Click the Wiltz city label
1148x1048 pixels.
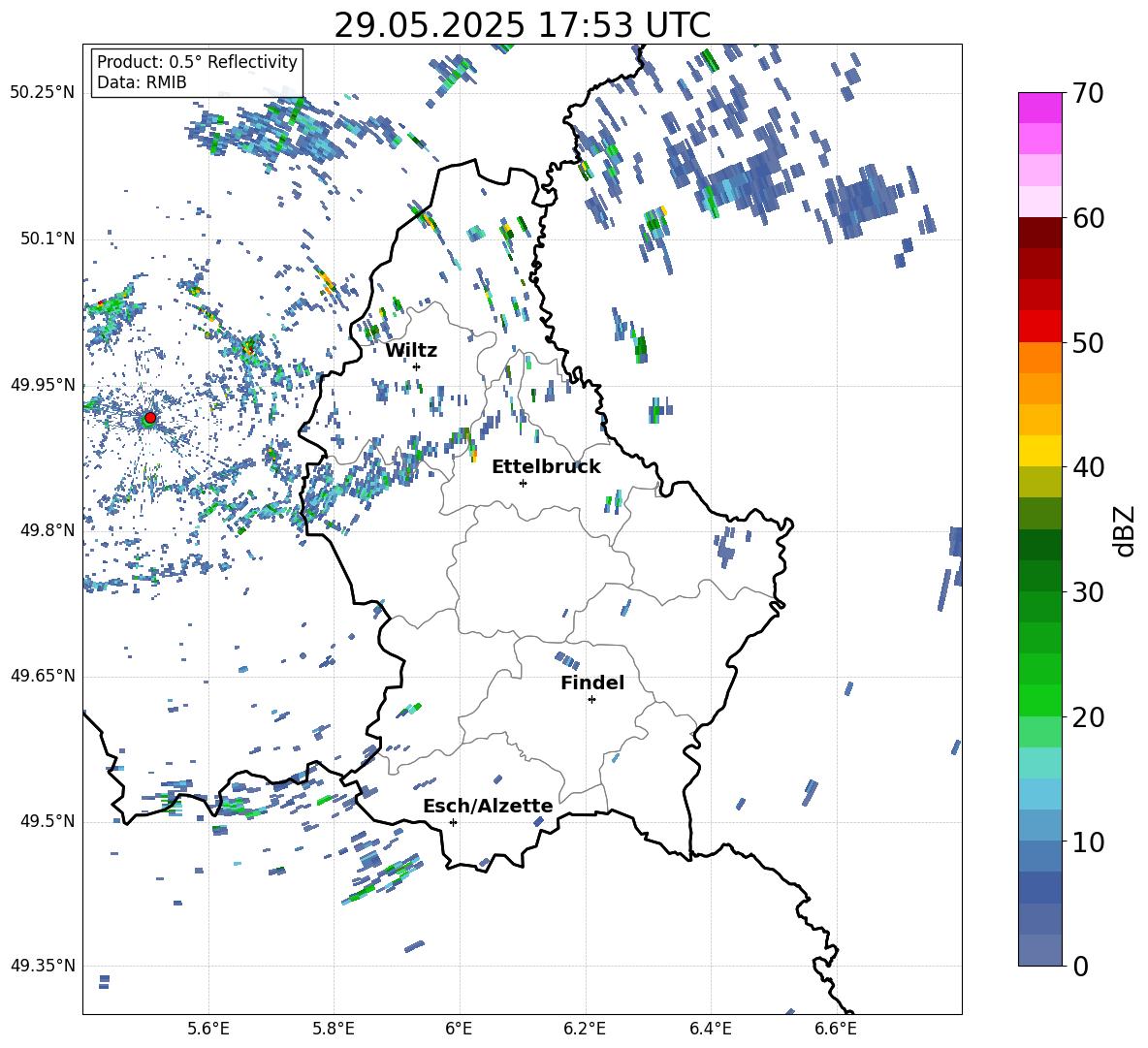point(411,351)
